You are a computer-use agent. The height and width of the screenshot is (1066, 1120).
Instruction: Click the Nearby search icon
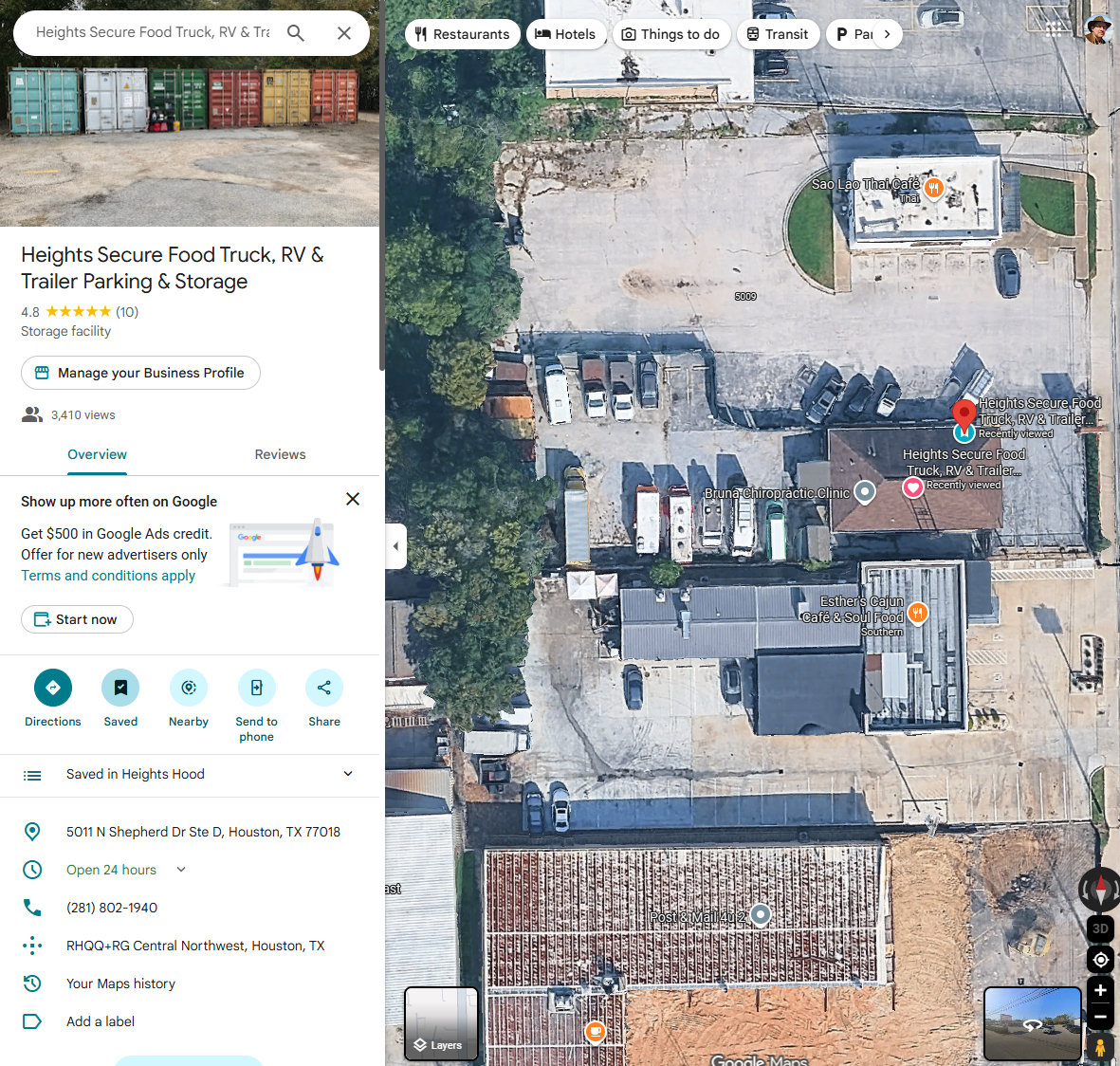(189, 688)
